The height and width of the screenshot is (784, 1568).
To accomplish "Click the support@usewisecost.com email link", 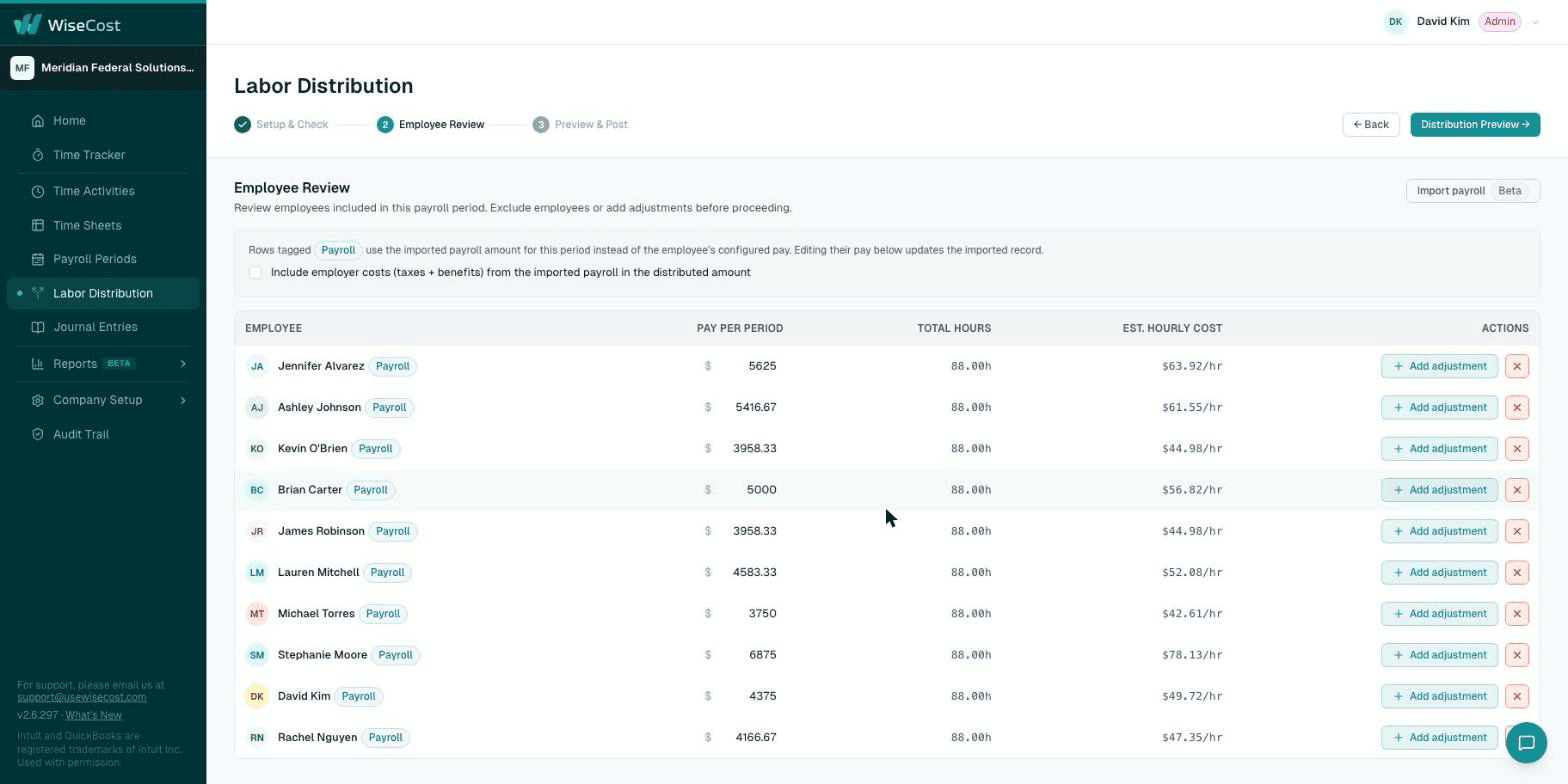I will coord(81,697).
